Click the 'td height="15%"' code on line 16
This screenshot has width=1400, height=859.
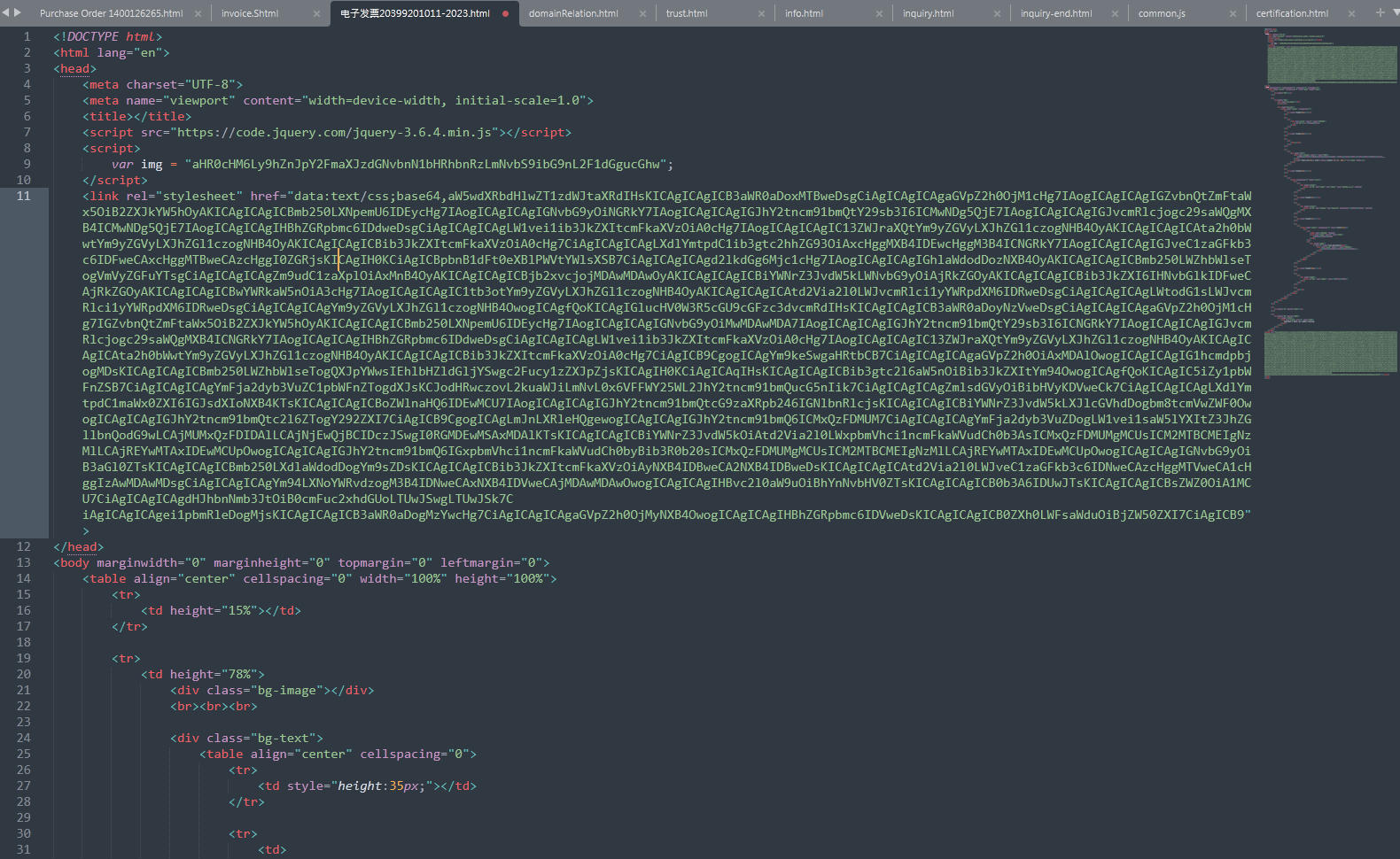tap(203, 610)
